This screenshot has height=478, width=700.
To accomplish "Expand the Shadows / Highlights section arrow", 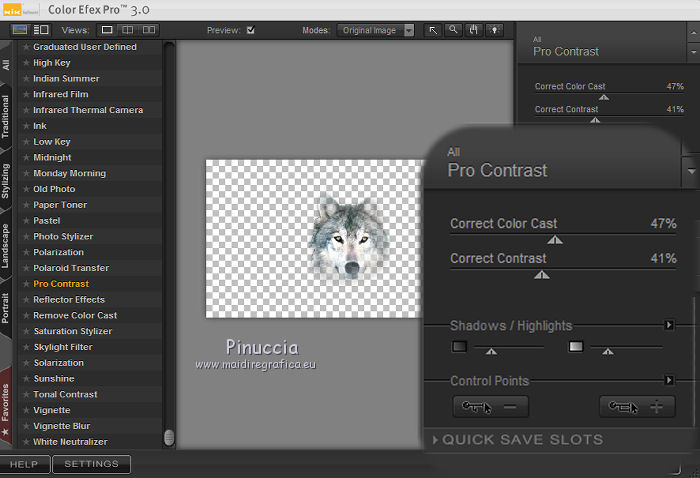I will 669,325.
